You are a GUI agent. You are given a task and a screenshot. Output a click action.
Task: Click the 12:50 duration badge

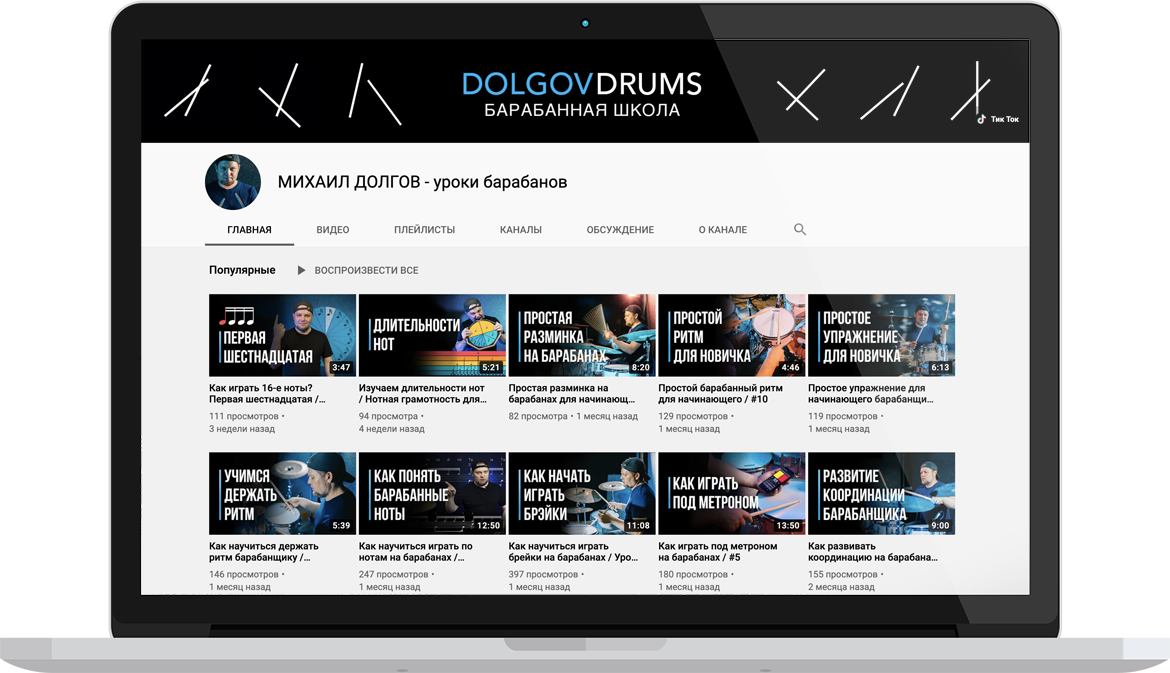[489, 525]
